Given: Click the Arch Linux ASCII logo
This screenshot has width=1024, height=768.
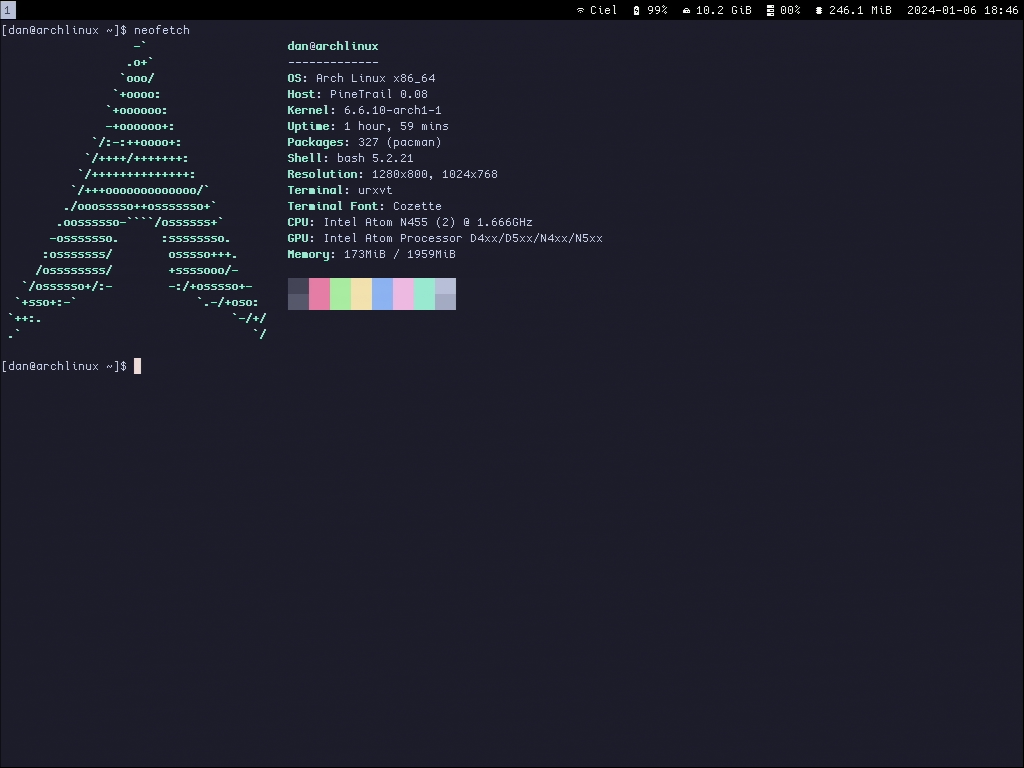Looking at the screenshot, I should (137, 190).
